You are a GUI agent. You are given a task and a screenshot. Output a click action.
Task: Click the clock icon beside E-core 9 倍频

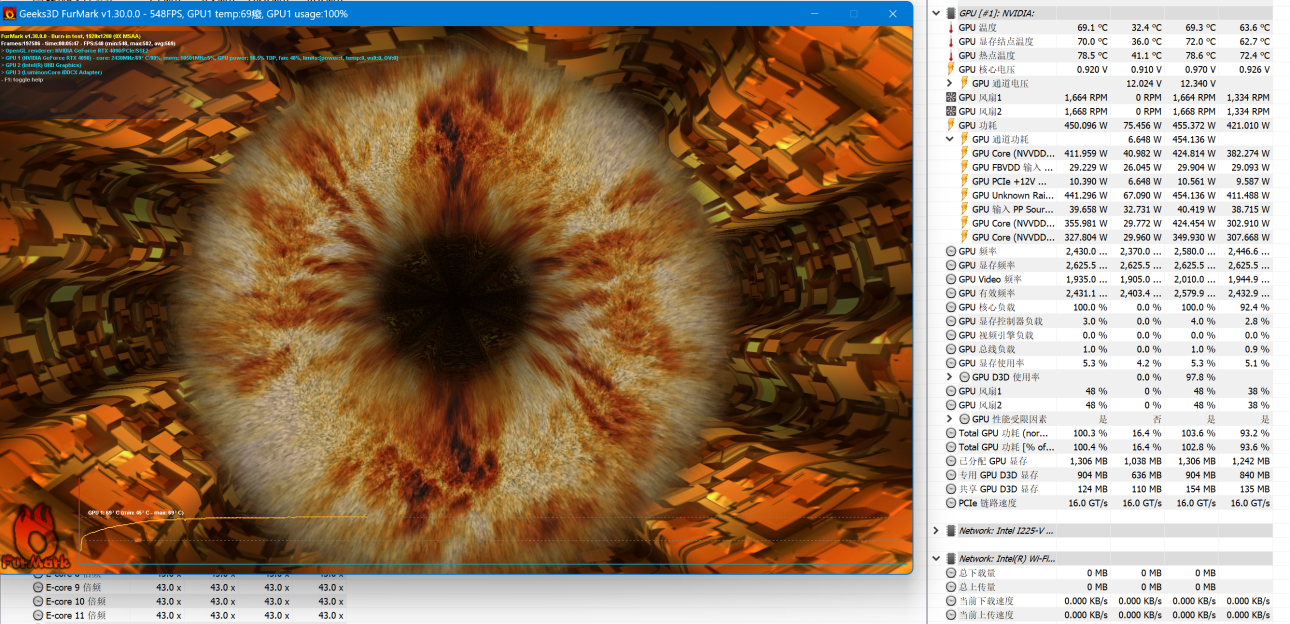point(38,588)
